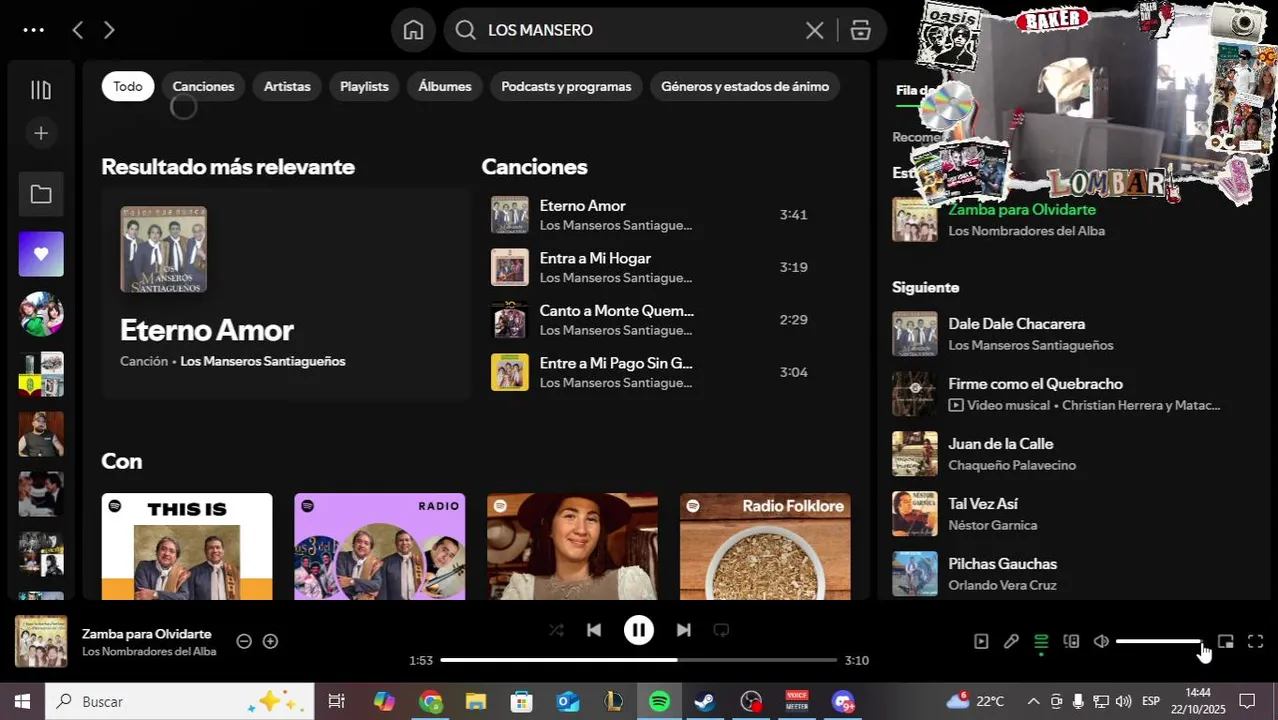Select the Artistas filter tab
Image resolution: width=1278 pixels, height=720 pixels.
(x=287, y=86)
